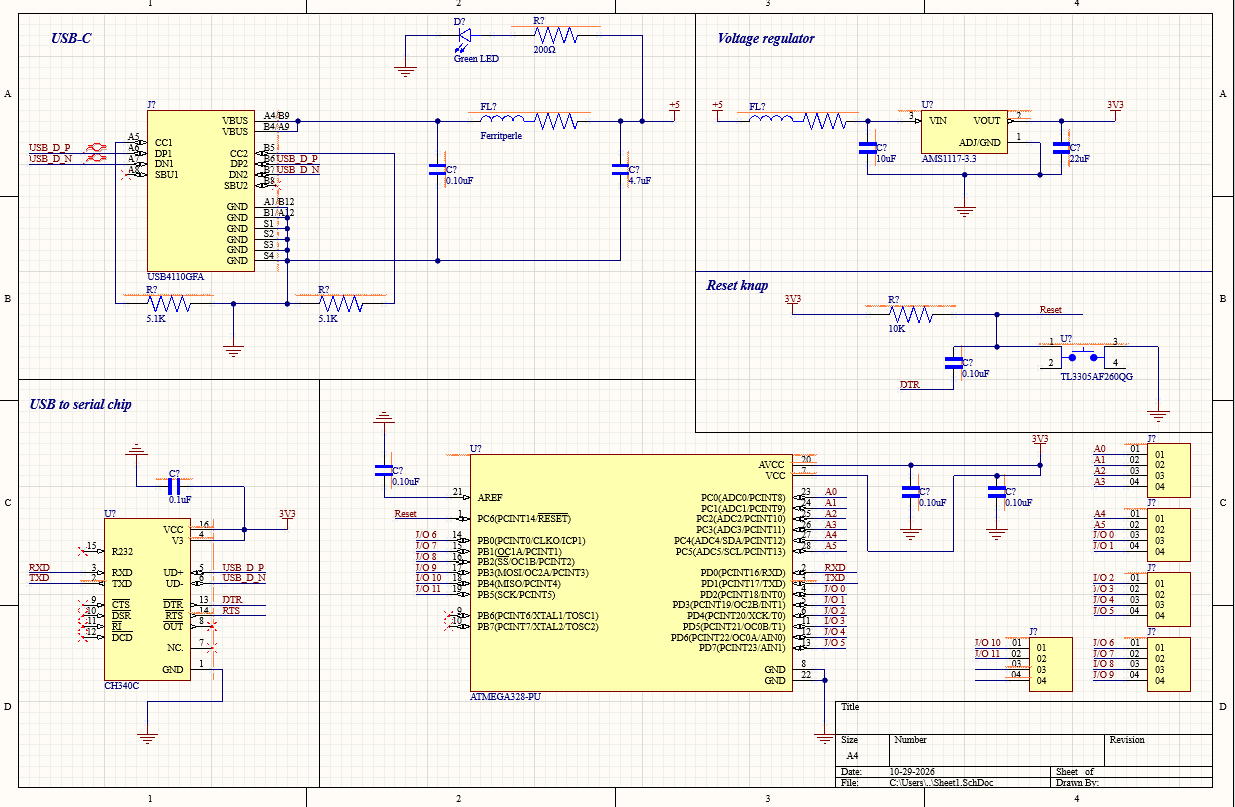Click the PC6(PCINT14/RESET) pin name
This screenshot has height=807, width=1235.
(524, 518)
